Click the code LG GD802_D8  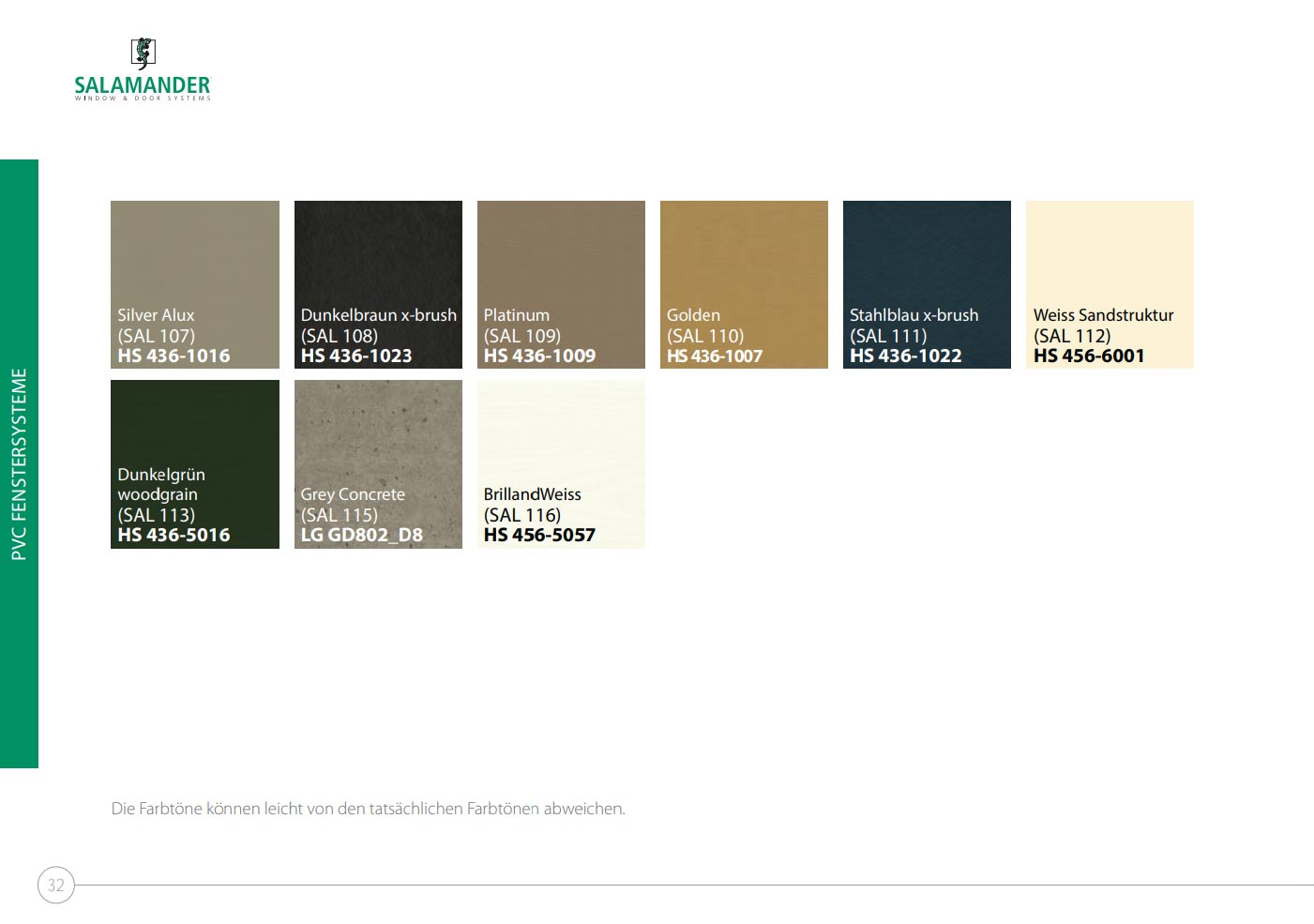[x=362, y=535]
